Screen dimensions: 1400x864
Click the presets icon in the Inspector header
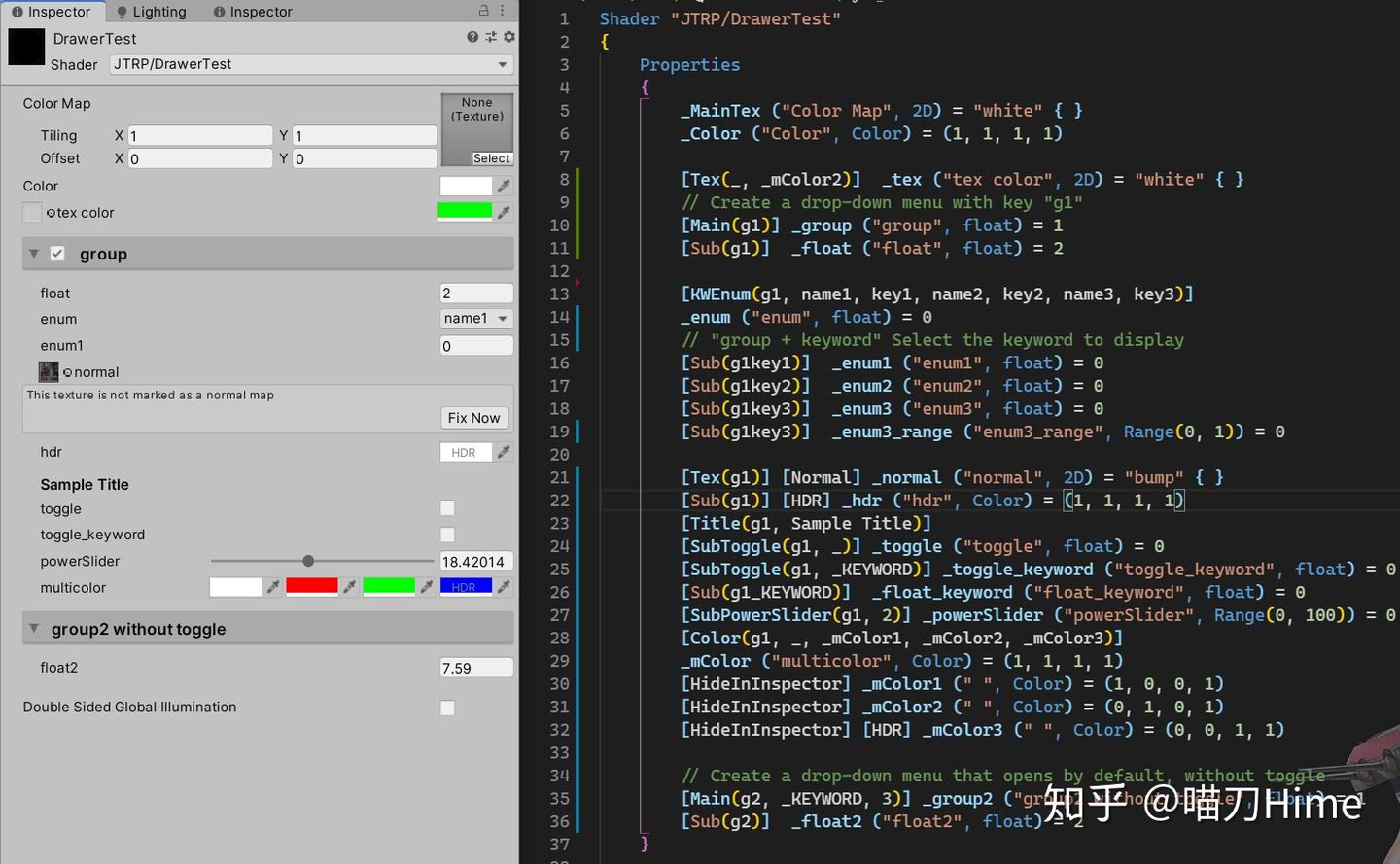click(x=492, y=36)
